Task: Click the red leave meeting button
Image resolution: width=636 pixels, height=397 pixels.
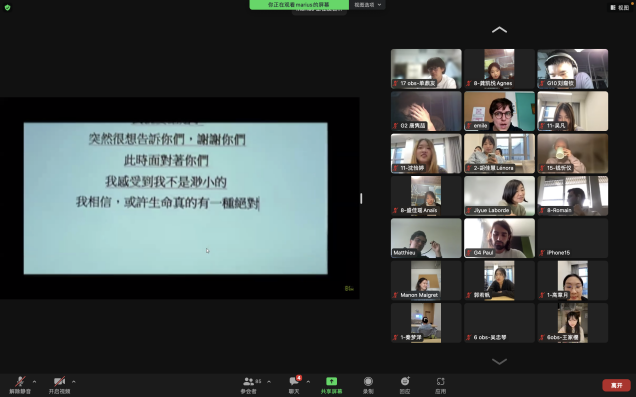Action: [x=617, y=385]
